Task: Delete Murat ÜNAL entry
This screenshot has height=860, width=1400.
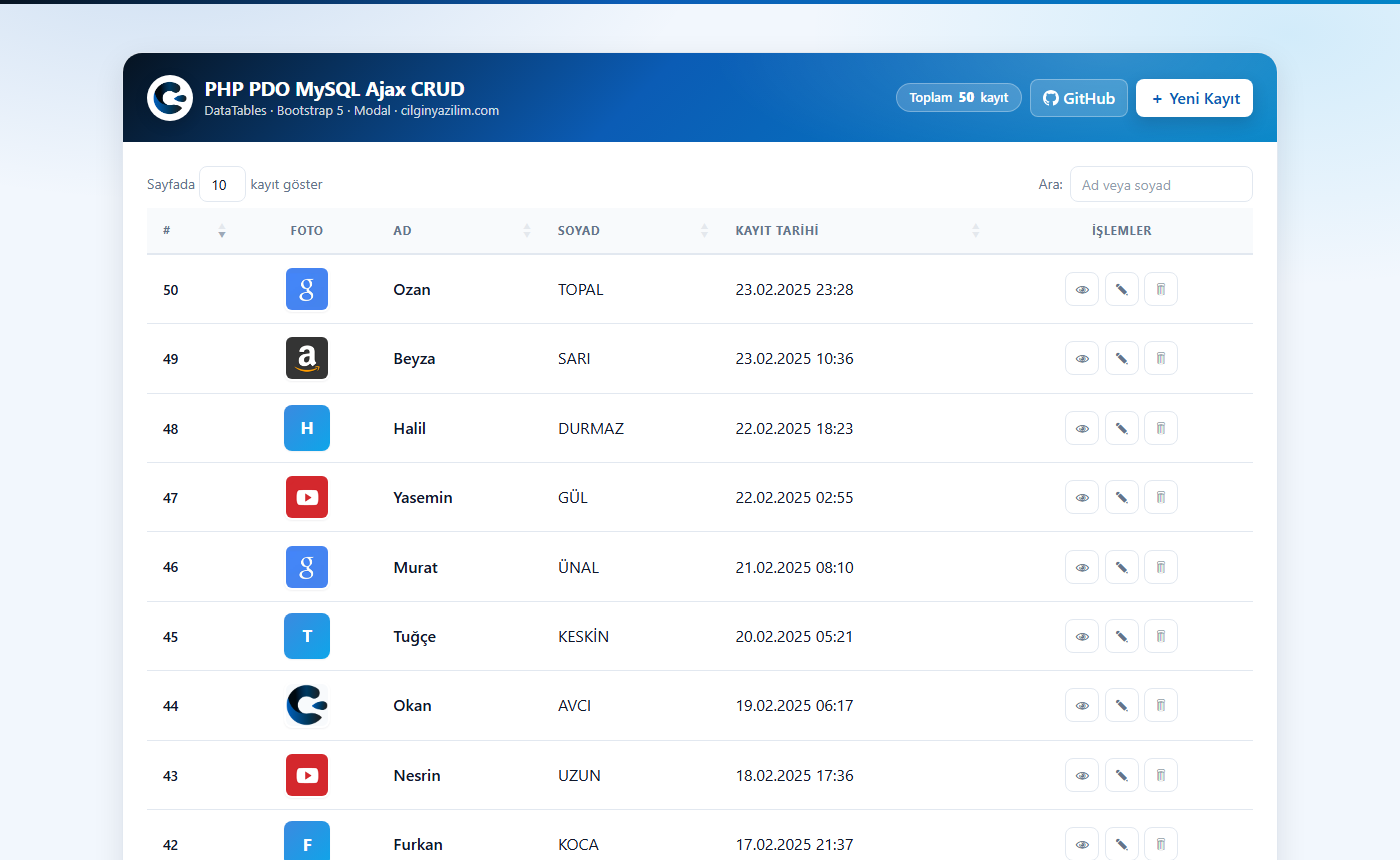Action: point(1161,567)
